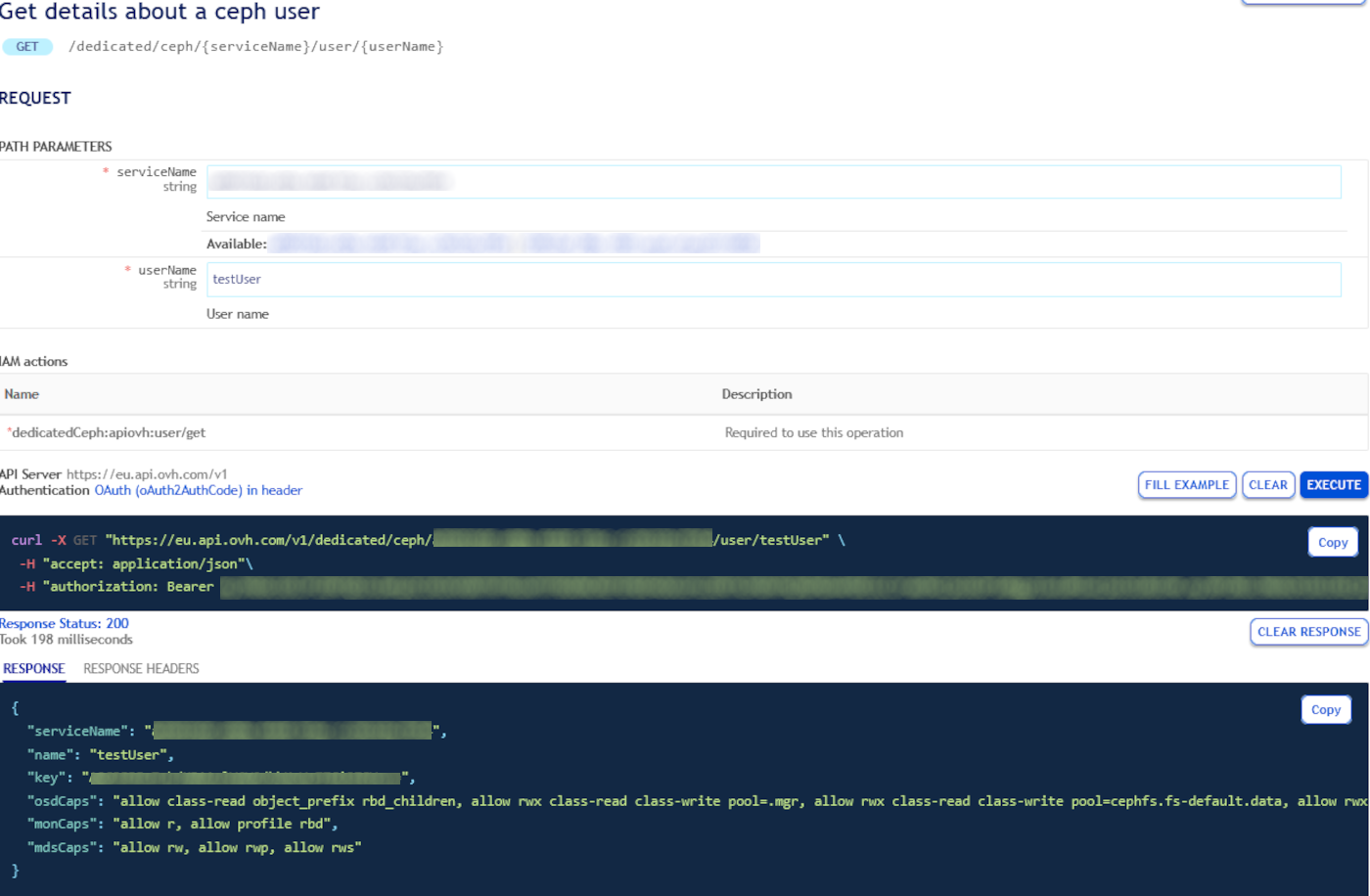Select the RESPONSE tab

coord(33,668)
